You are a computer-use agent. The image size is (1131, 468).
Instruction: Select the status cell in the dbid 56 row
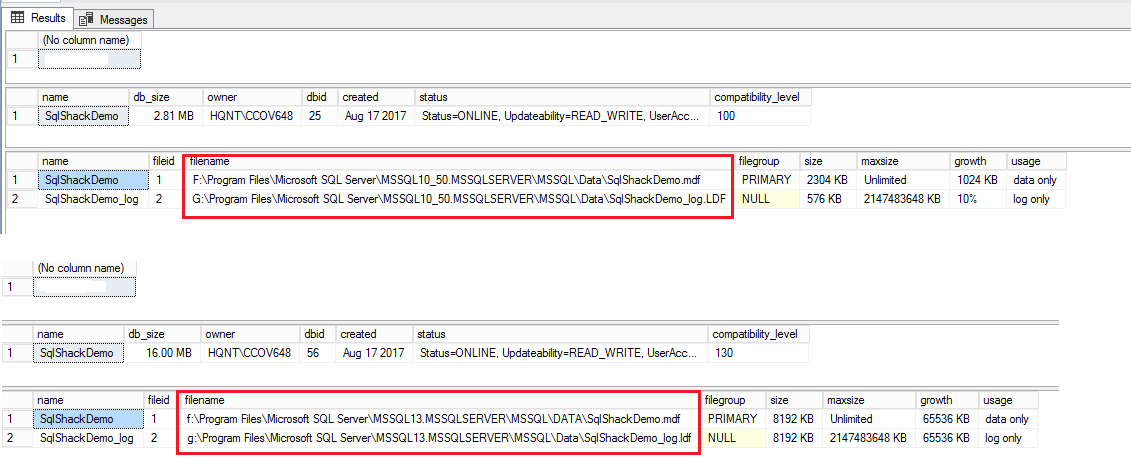(561, 353)
